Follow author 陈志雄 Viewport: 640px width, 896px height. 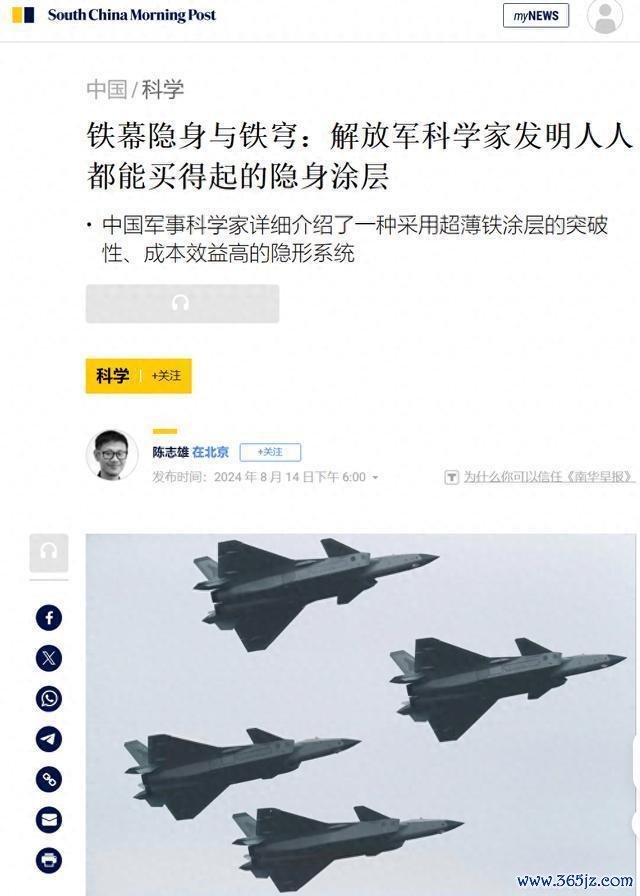coord(270,452)
